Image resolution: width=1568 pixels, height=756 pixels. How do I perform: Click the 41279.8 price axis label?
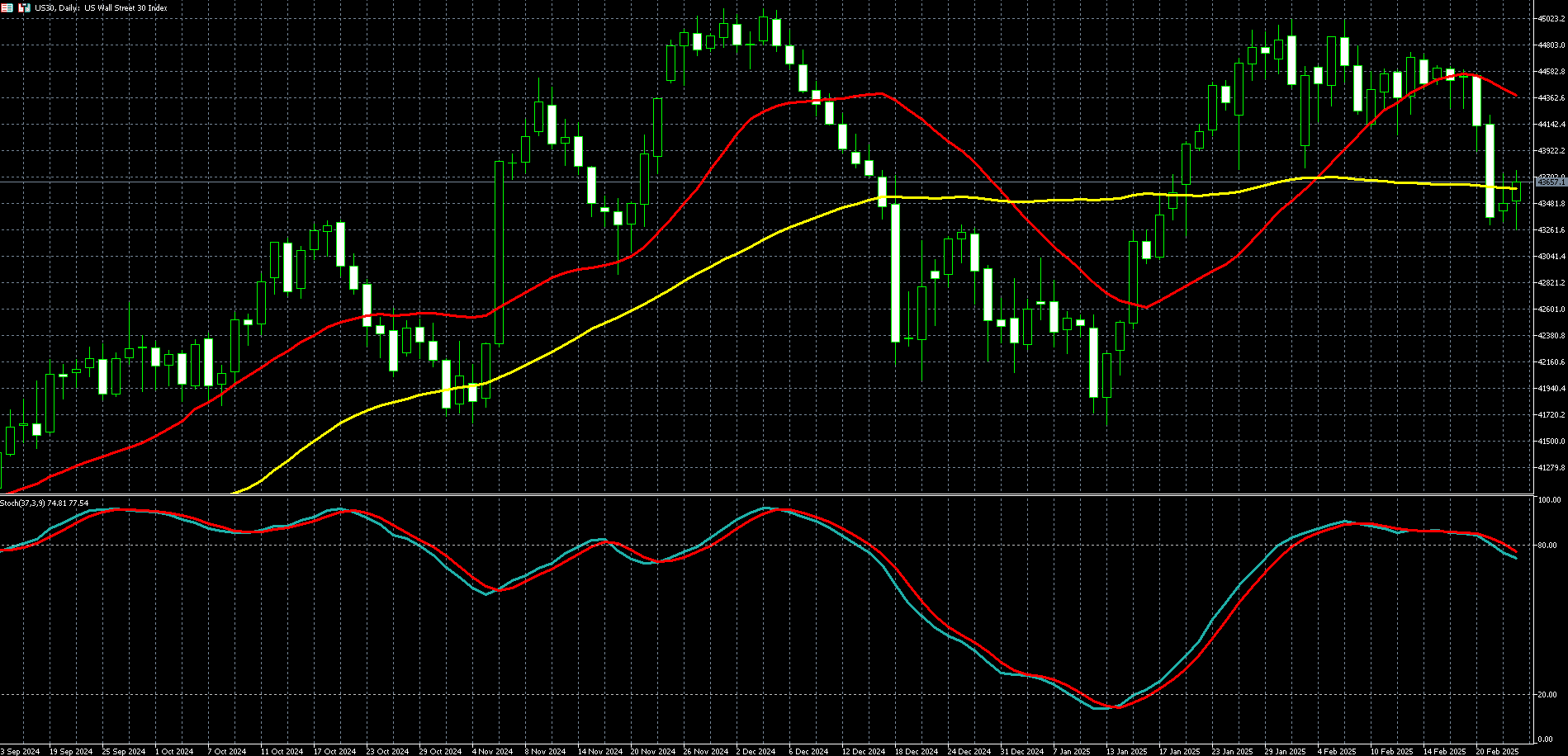[1551, 468]
